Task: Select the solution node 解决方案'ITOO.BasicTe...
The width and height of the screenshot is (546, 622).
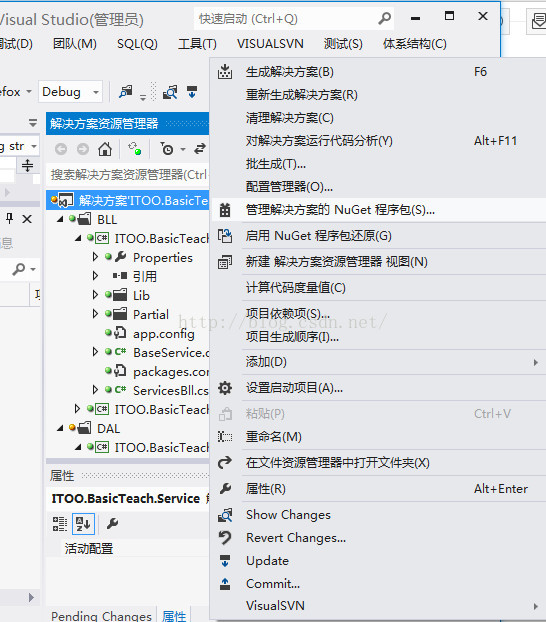Action: click(128, 200)
